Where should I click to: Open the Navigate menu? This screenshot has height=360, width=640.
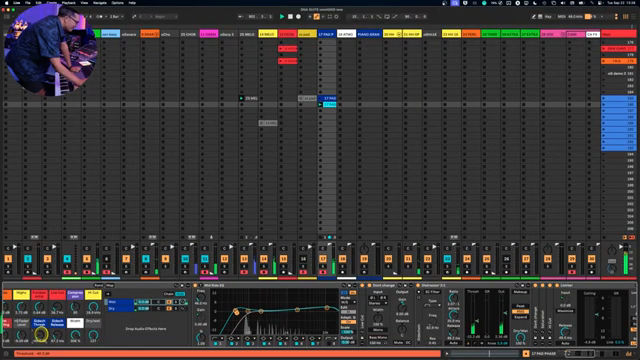pyautogui.click(x=100, y=3)
